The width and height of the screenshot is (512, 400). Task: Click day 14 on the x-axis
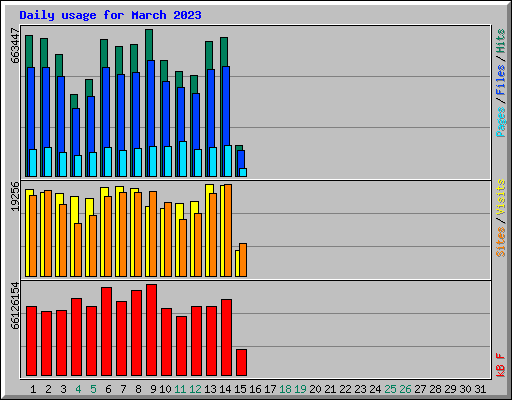point(225,389)
